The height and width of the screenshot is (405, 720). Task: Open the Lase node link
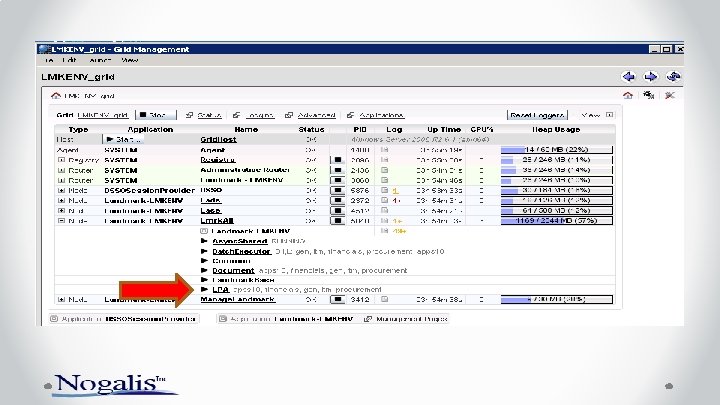tap(211, 210)
